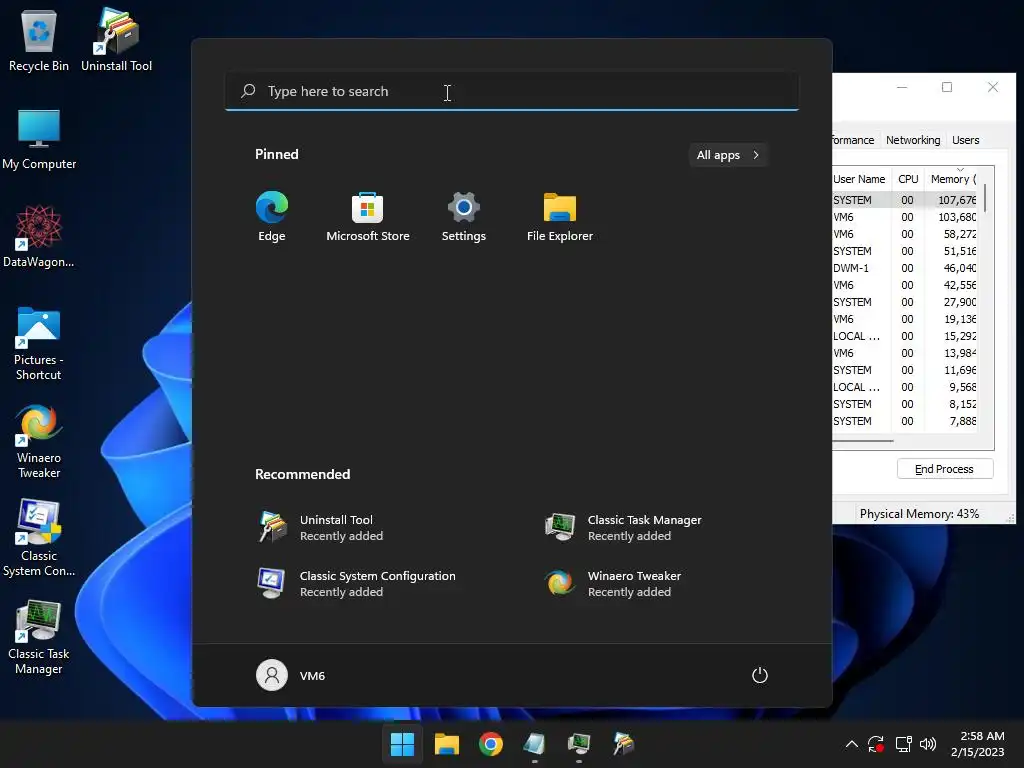
Task: Select Classic System Configuration desktop shortcut
Action: tap(39, 538)
